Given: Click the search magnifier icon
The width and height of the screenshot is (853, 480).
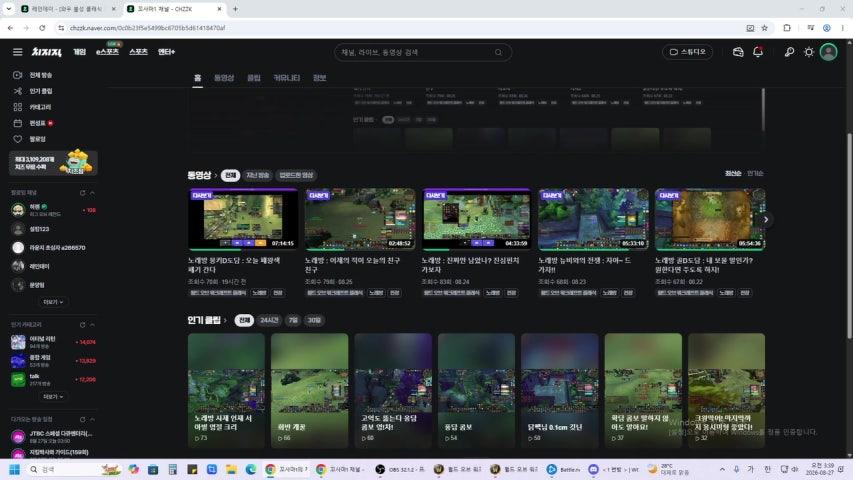Looking at the screenshot, I should pyautogui.click(x=498, y=52).
